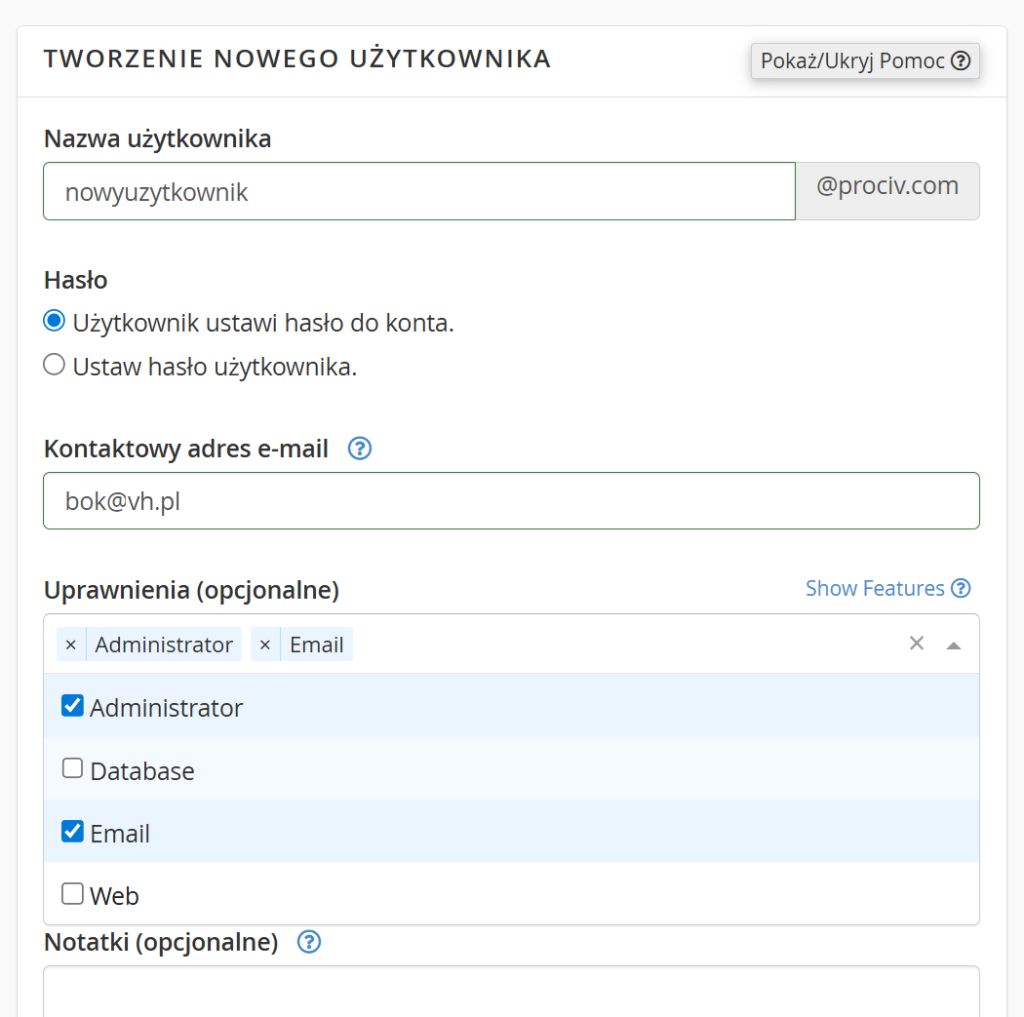Viewport: 1024px width, 1017px height.
Task: Click the Administrator tag label
Action: coord(164,645)
